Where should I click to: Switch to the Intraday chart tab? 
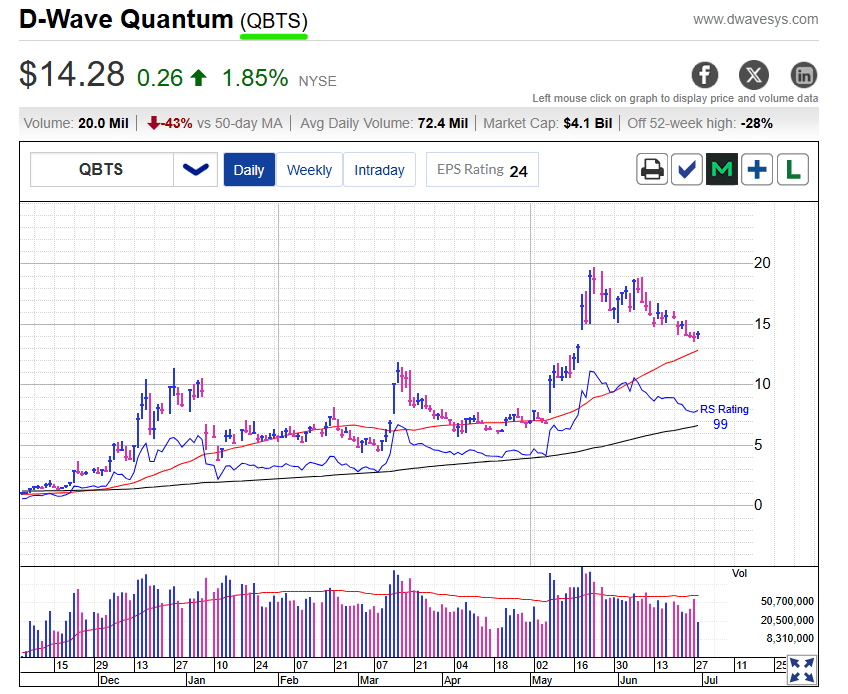(379, 170)
